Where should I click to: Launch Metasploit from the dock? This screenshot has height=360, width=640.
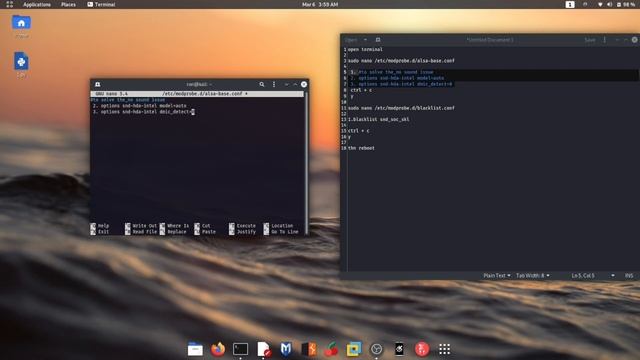(286, 349)
